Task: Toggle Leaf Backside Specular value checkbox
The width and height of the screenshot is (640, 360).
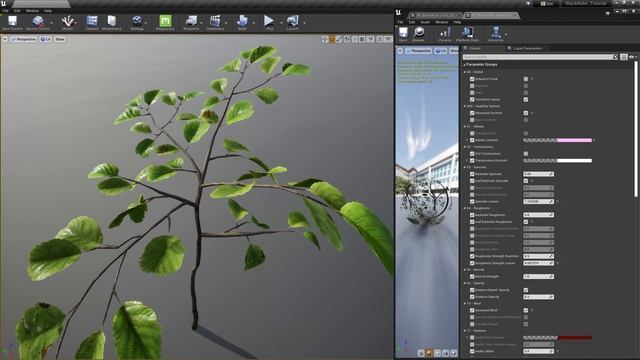Action: tap(526, 181)
